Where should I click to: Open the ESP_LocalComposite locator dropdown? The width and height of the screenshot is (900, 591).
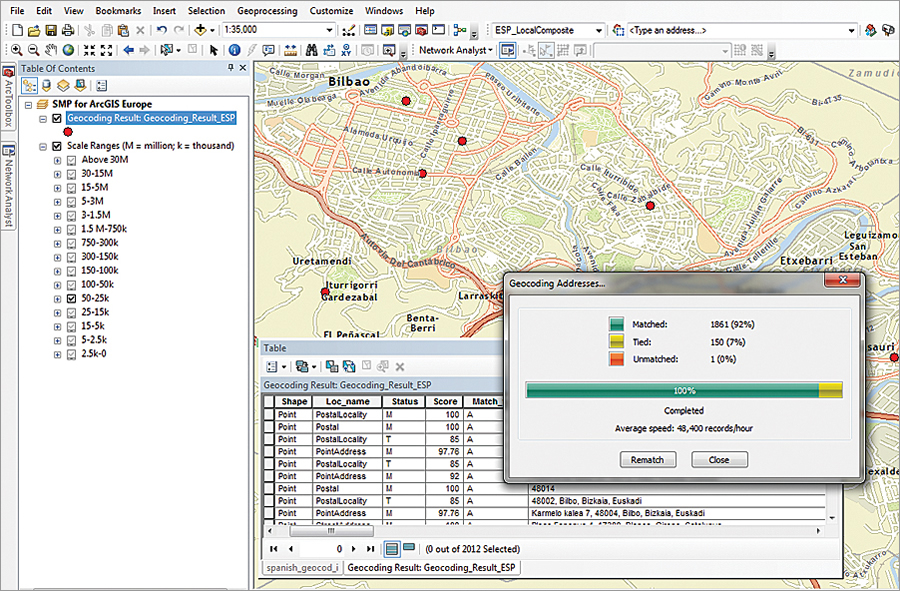[598, 31]
